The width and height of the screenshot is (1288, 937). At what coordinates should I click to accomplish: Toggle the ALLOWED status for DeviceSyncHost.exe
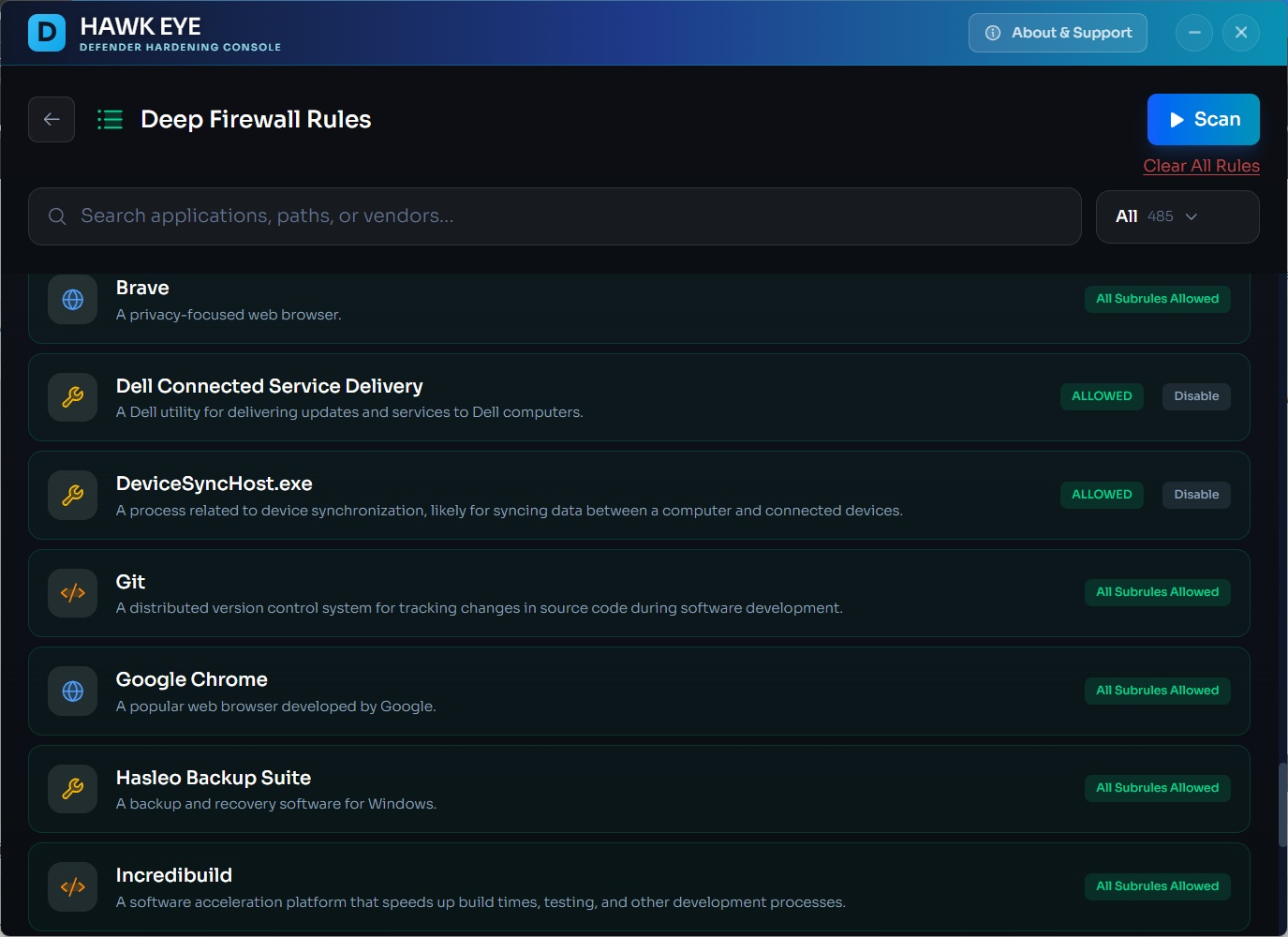click(1102, 495)
